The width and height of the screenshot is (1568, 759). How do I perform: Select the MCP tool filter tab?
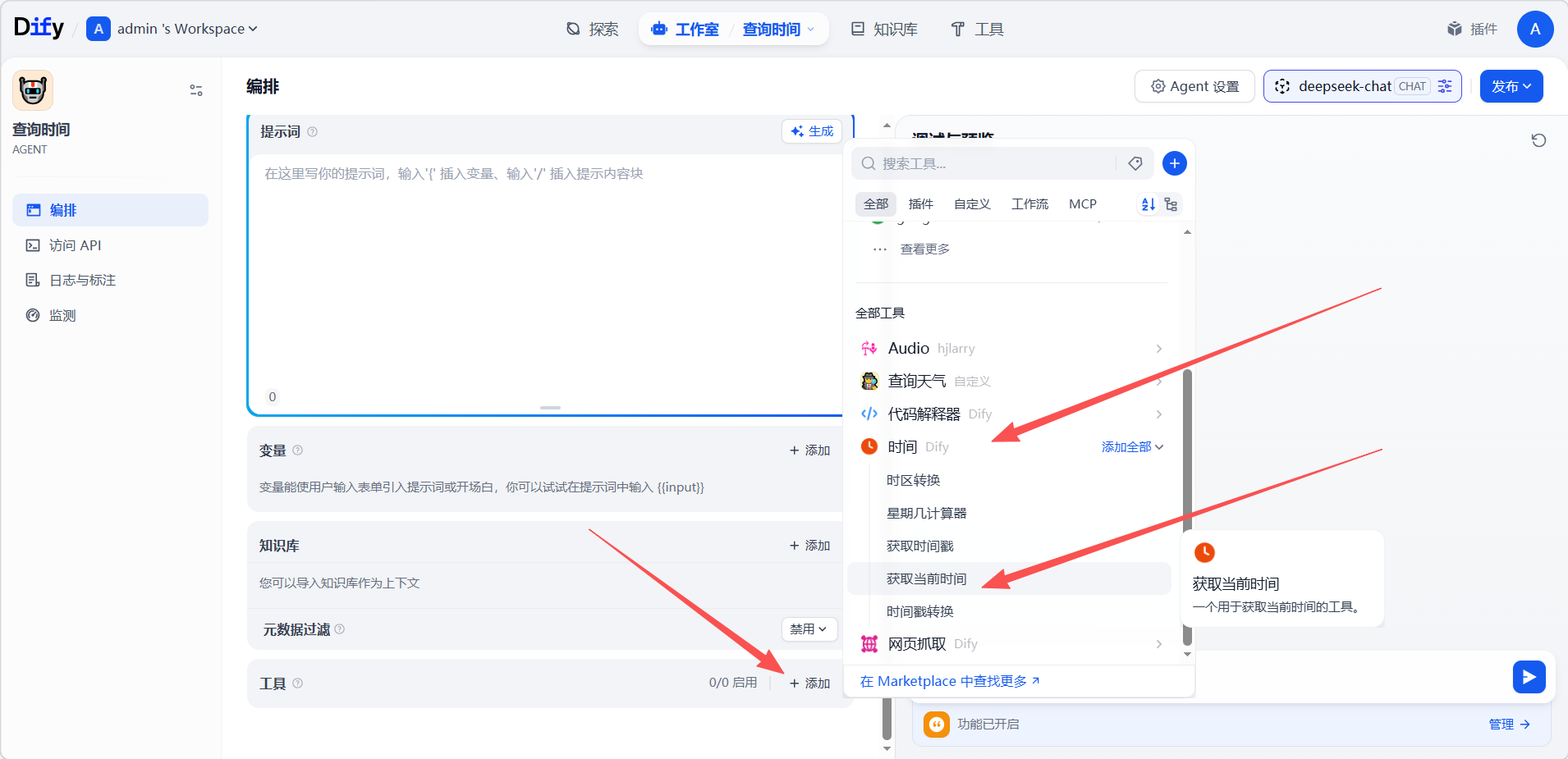click(x=1083, y=204)
